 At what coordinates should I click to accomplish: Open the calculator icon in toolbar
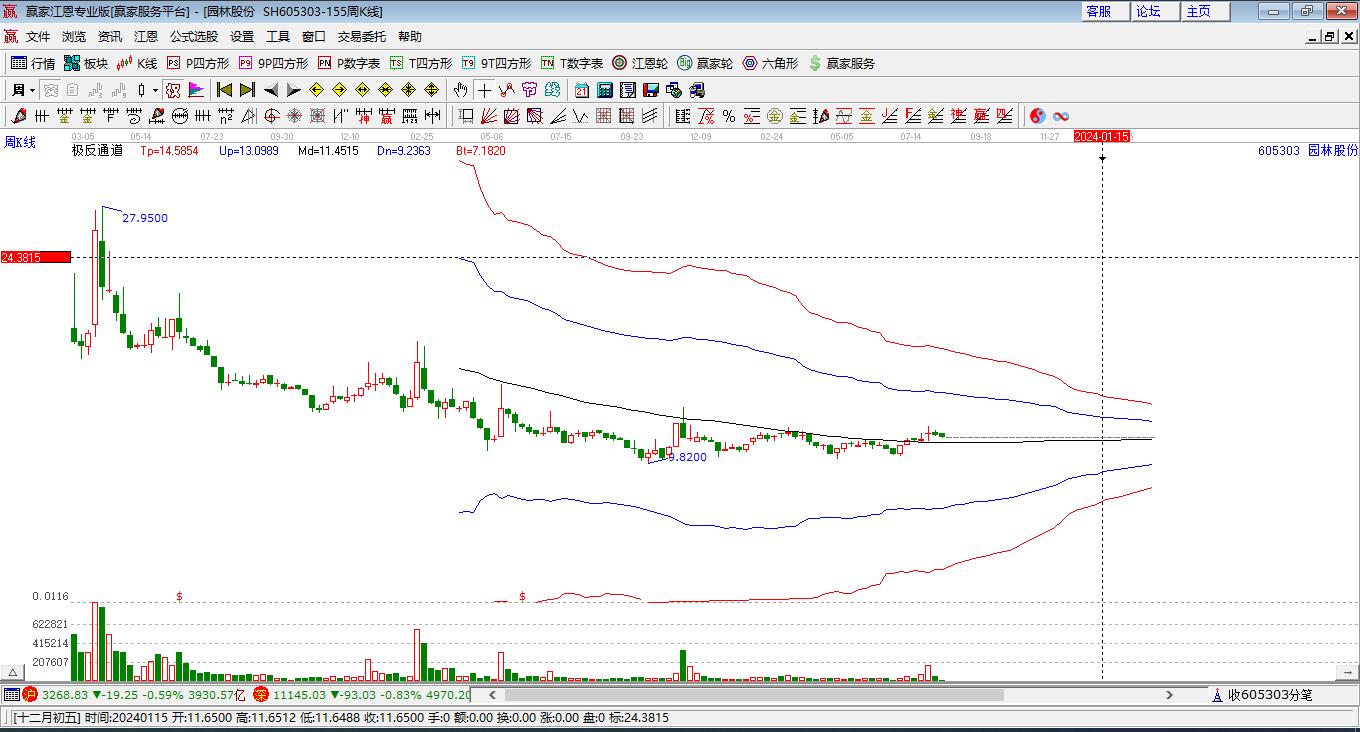604,90
